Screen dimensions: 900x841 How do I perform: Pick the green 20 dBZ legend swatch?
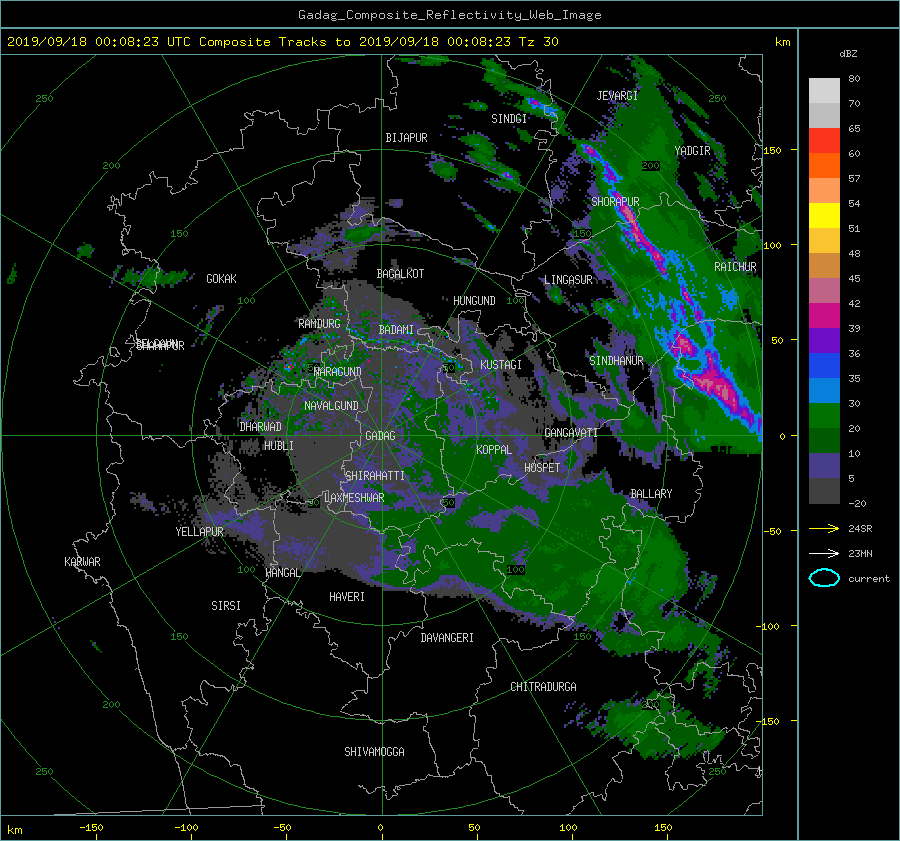824,416
